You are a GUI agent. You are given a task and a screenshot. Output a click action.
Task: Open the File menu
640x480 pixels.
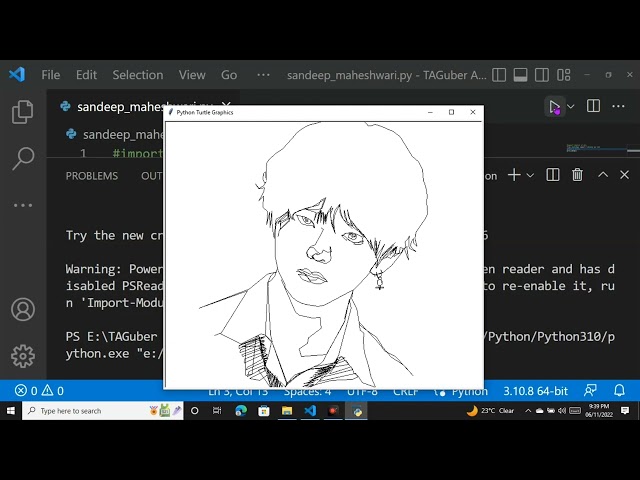coord(51,75)
